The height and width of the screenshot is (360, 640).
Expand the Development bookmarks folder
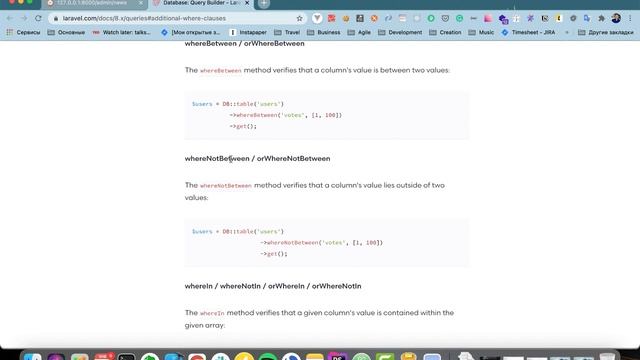[400, 32]
